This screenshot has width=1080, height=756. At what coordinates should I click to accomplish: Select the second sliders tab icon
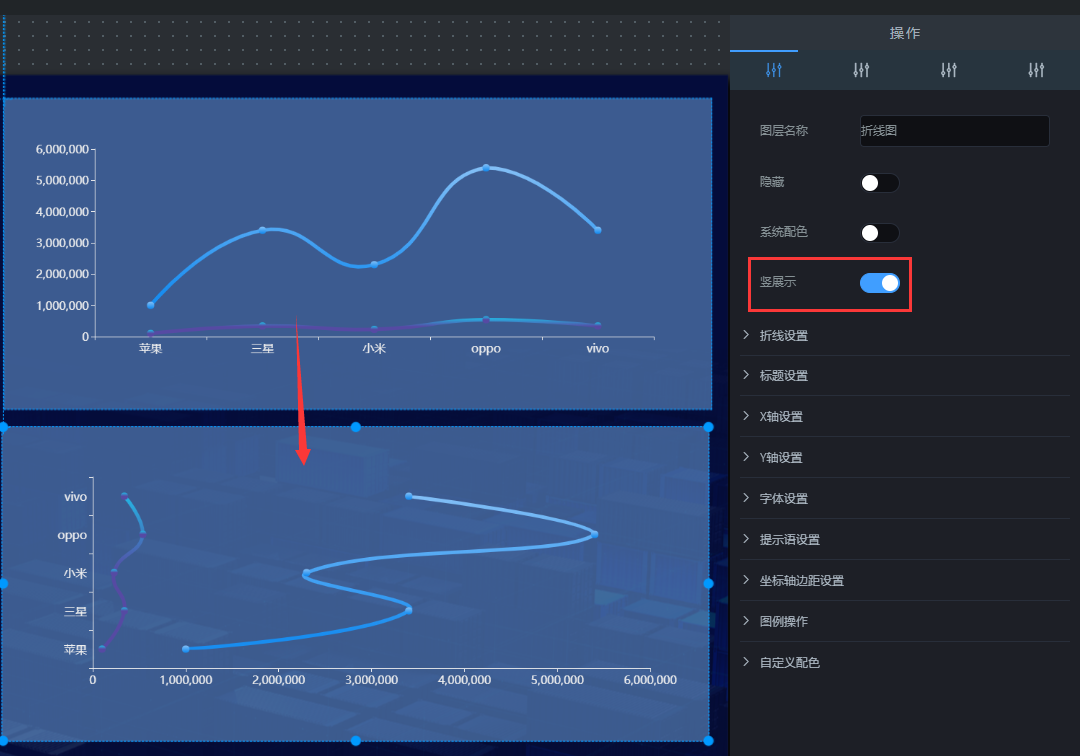point(861,70)
